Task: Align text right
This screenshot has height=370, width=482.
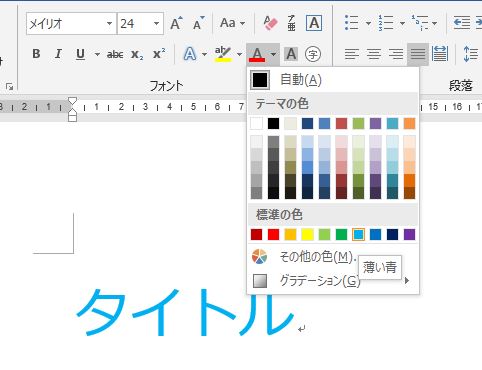Action: tap(396, 54)
